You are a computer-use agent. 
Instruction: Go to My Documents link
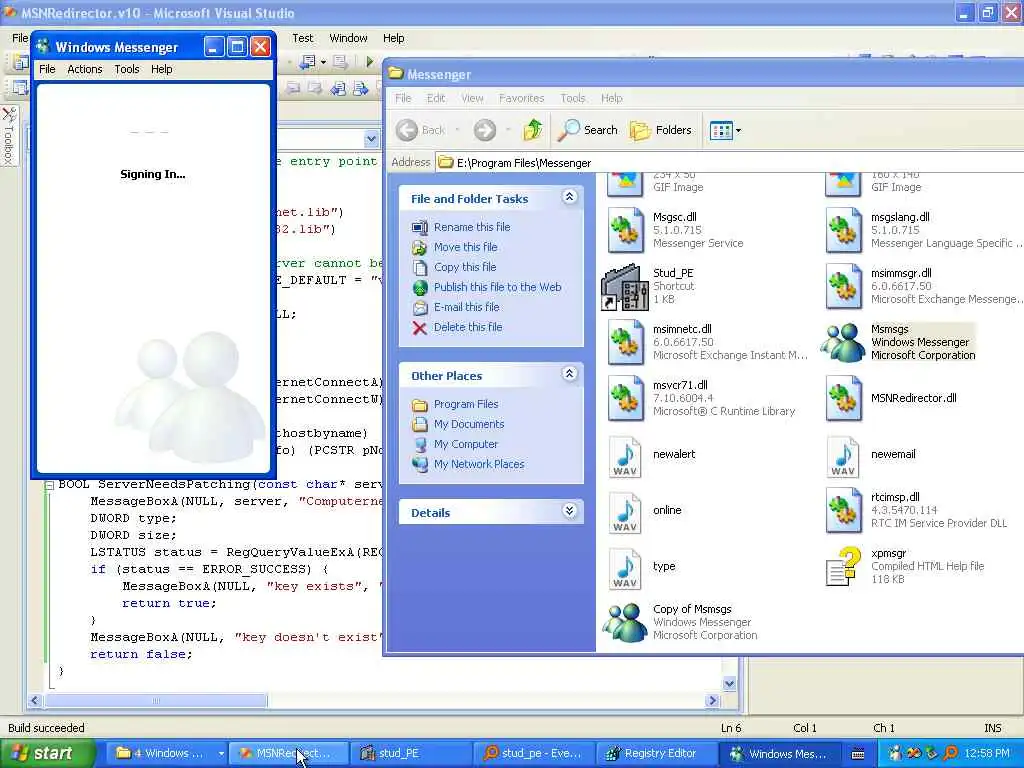[x=469, y=424]
